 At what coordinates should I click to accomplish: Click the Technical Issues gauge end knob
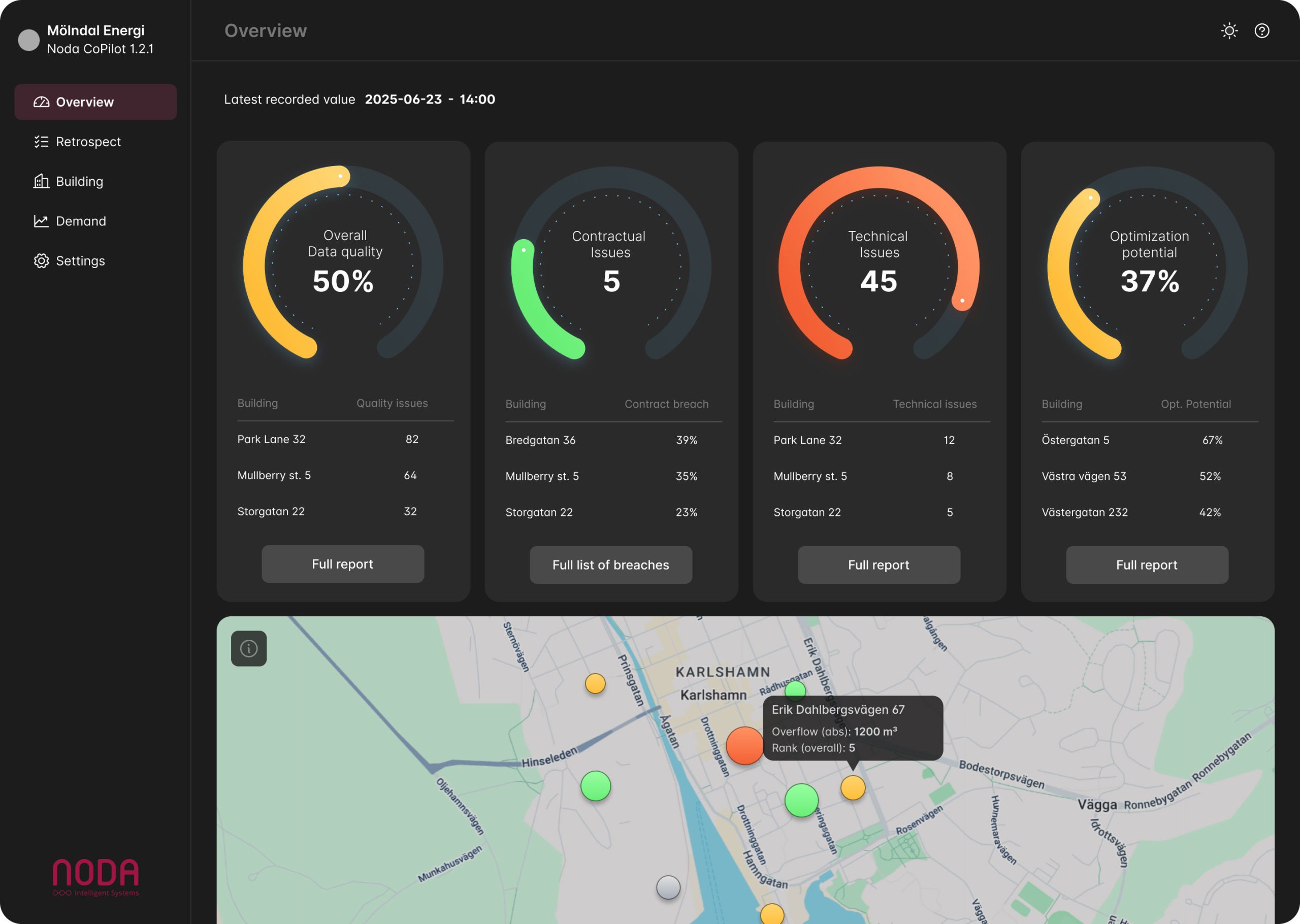(x=962, y=301)
